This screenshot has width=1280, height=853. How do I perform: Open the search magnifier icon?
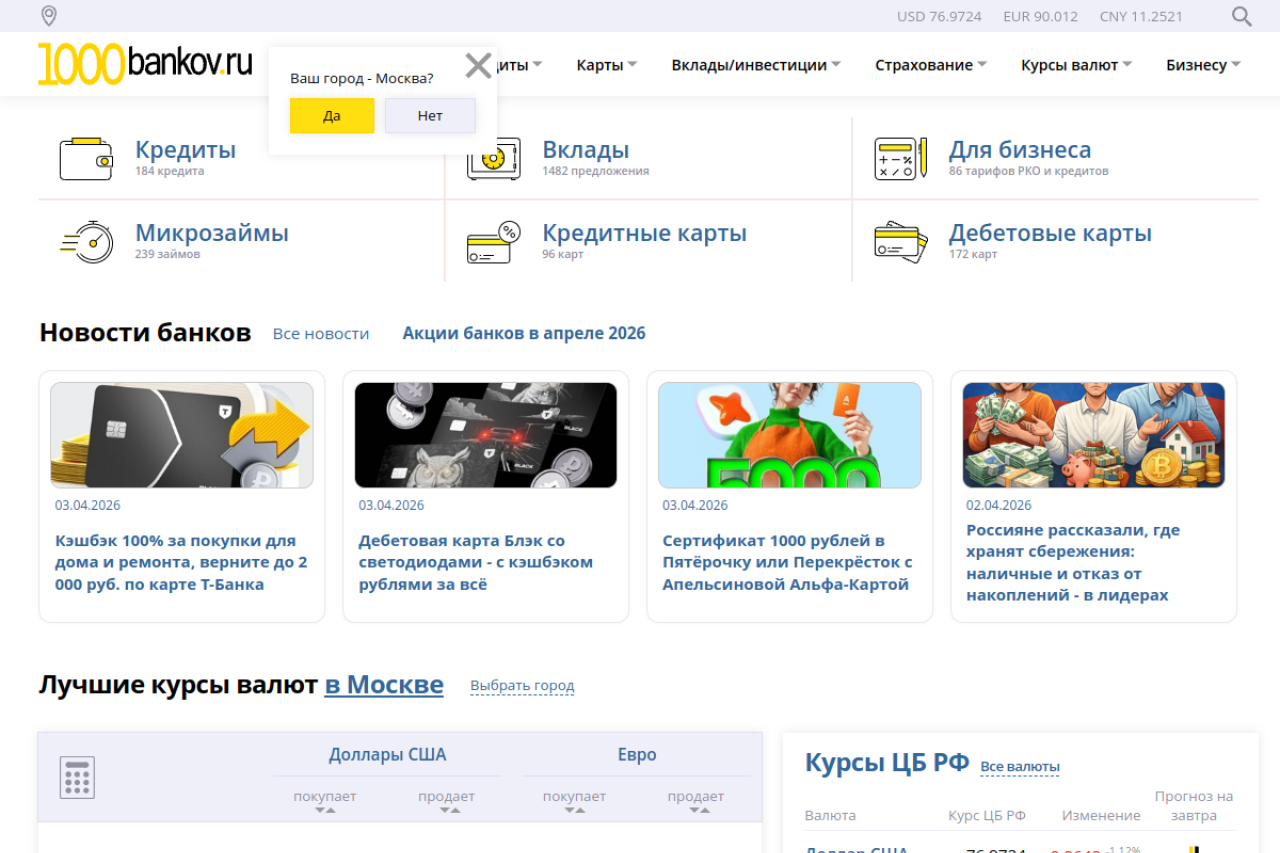point(1241,16)
